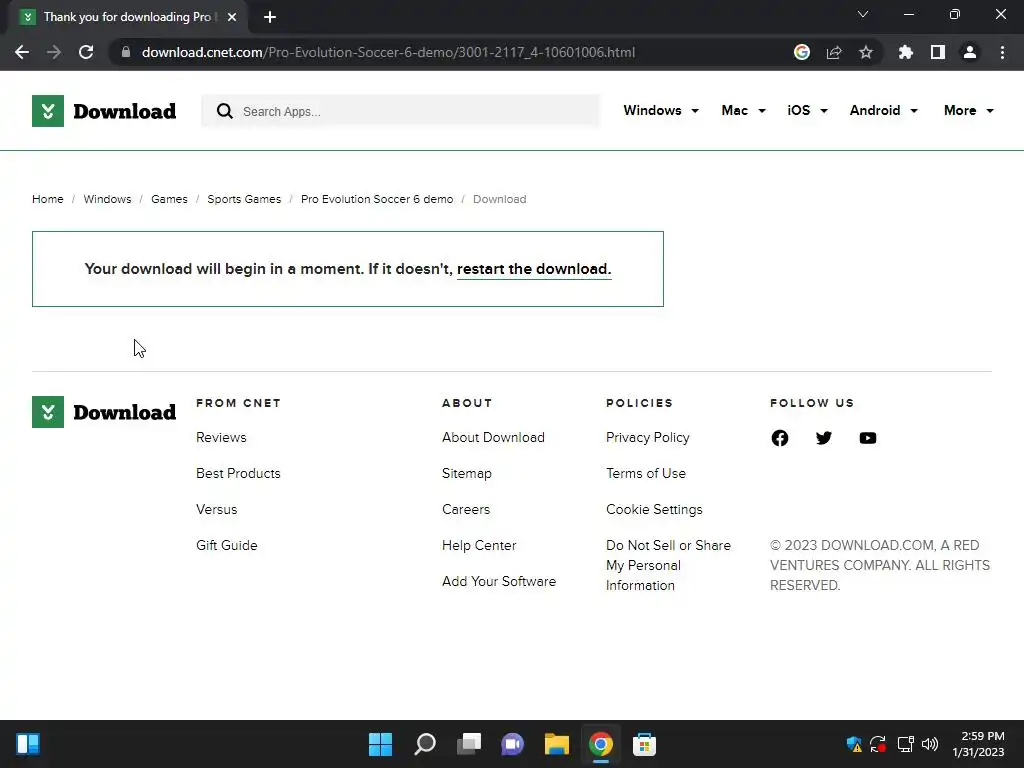Open the Facebook icon under Follow Us
The height and width of the screenshot is (768, 1024).
pyautogui.click(x=780, y=438)
